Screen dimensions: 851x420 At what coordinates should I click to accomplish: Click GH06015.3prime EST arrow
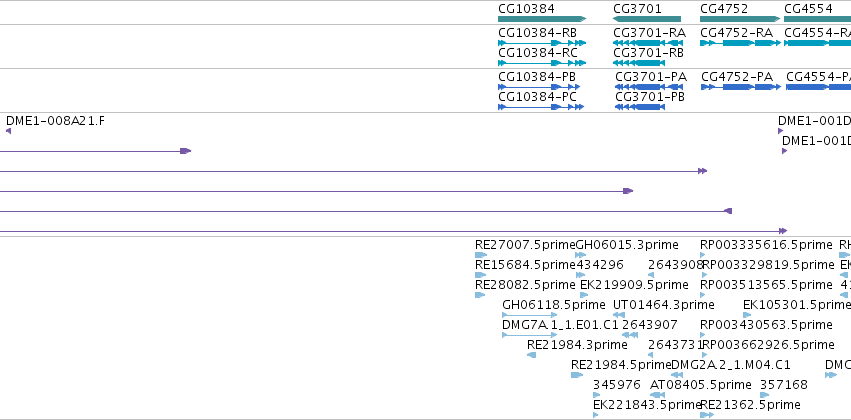pos(581,255)
